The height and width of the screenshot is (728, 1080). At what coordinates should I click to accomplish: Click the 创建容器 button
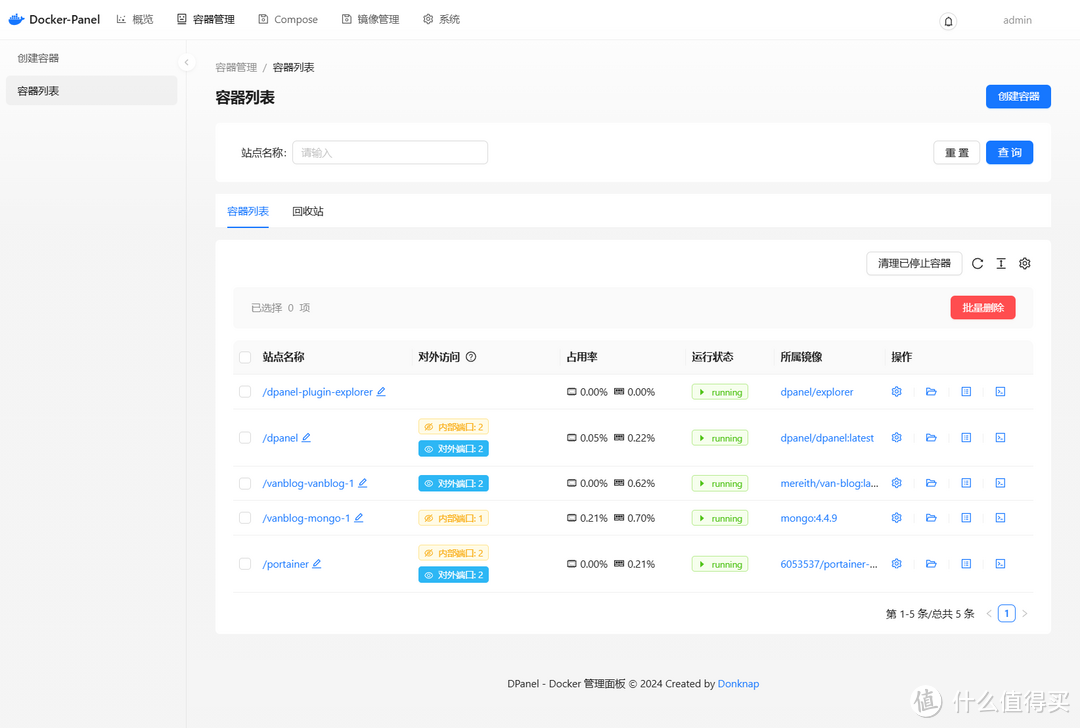(1018, 96)
